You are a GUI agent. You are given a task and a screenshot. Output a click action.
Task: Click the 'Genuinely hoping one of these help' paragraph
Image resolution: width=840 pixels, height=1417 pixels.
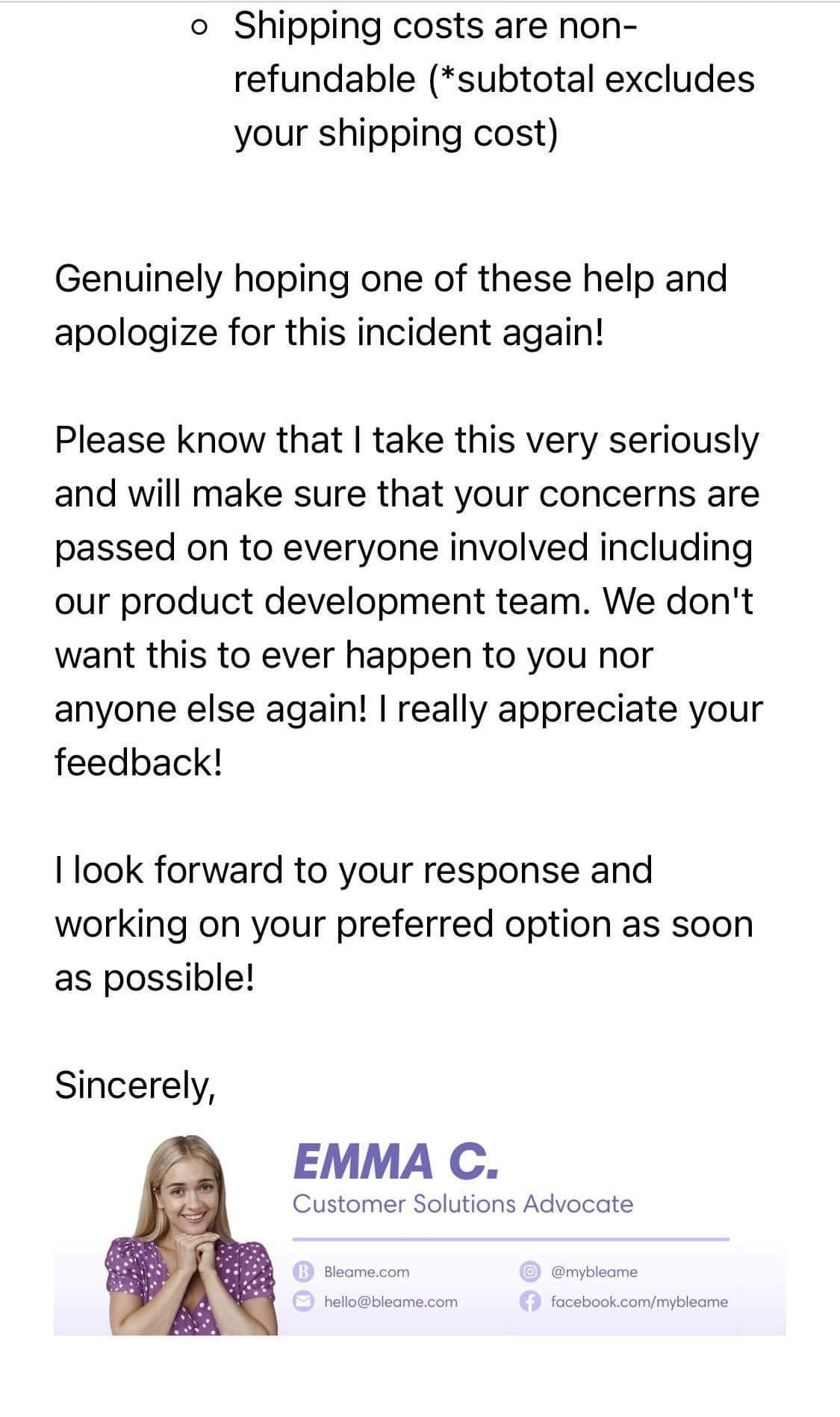click(x=391, y=305)
